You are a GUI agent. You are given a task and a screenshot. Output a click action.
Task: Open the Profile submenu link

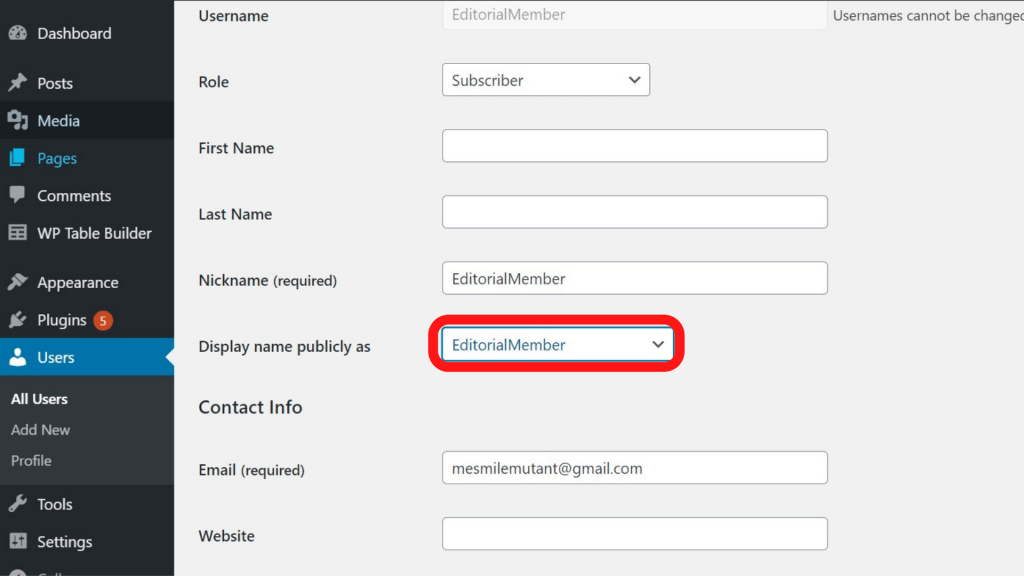click(x=31, y=461)
